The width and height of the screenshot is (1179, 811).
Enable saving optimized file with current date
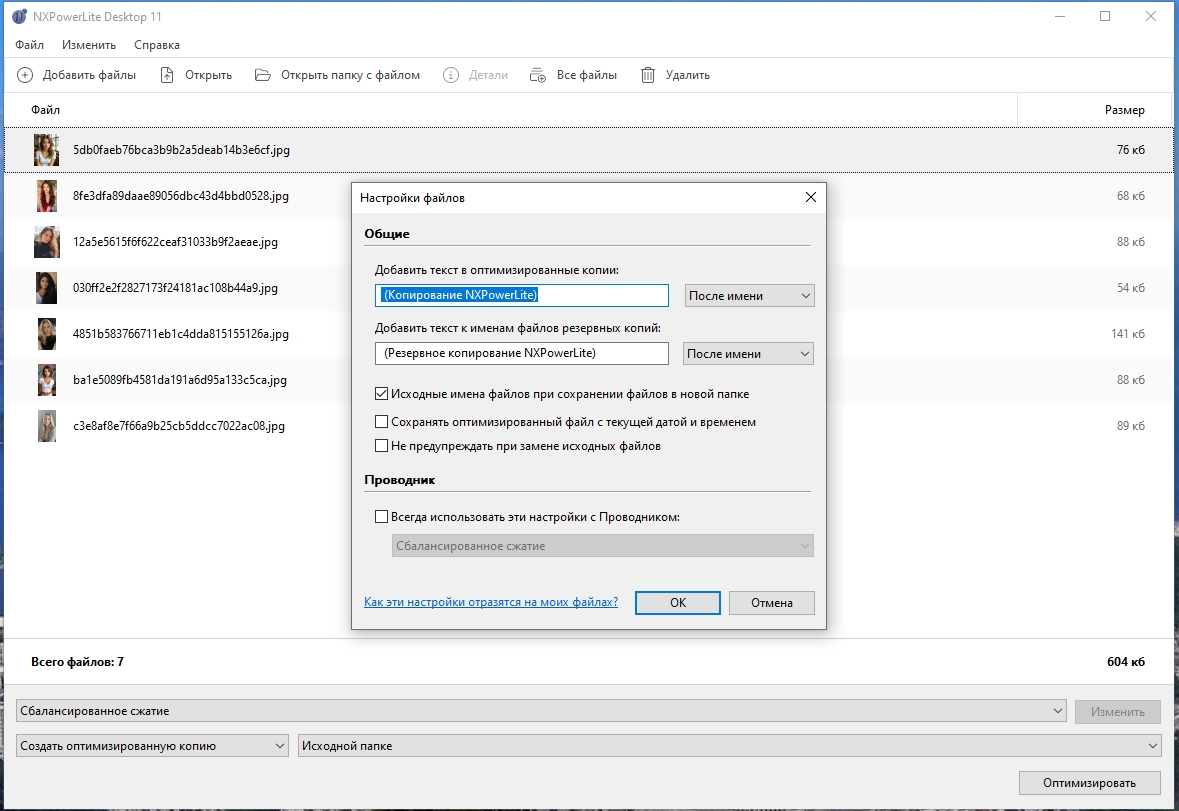[x=381, y=422]
